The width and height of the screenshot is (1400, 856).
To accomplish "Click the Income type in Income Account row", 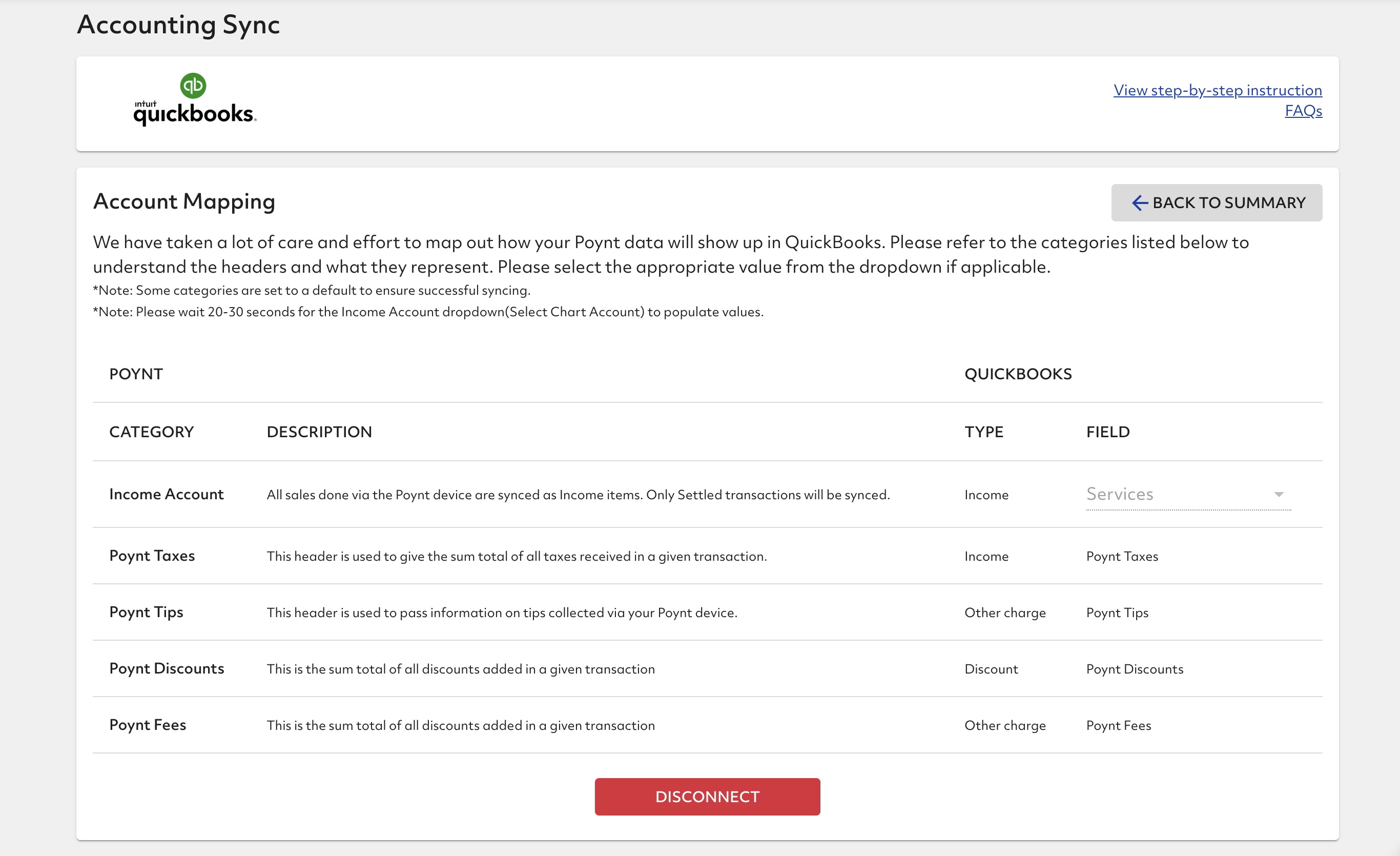I will 986,495.
